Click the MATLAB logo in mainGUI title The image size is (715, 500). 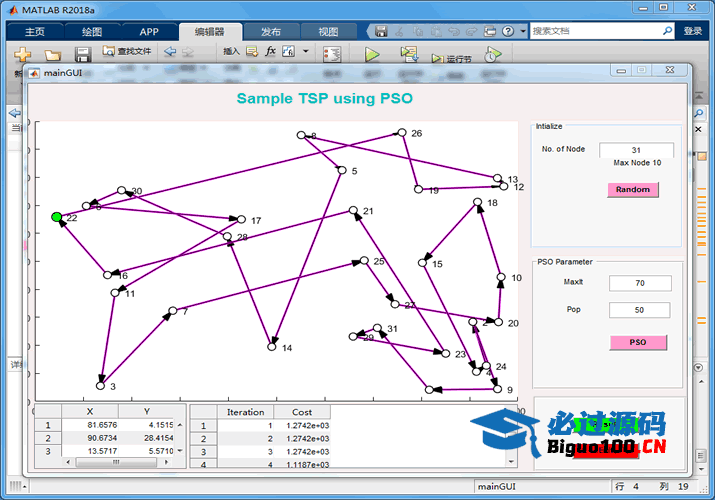pos(35,73)
